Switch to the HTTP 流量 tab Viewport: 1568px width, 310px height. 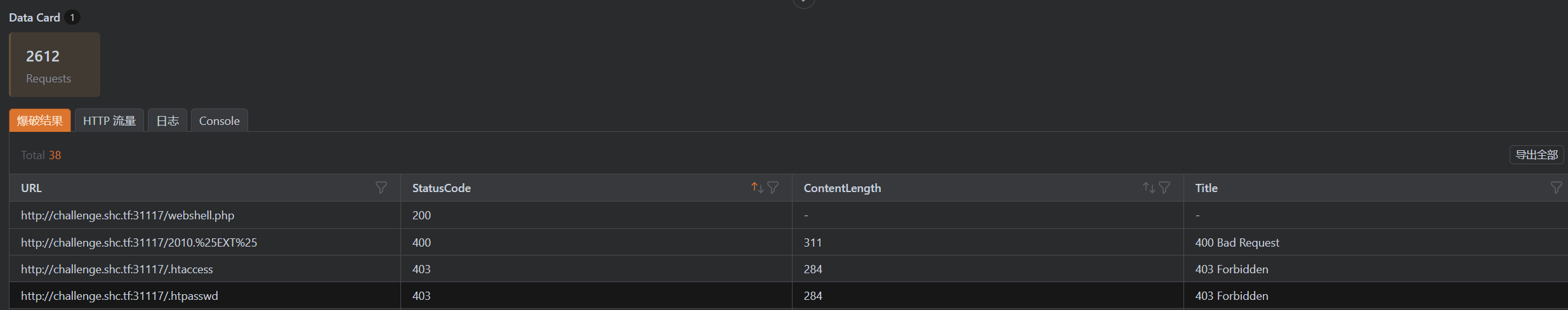[x=109, y=120]
